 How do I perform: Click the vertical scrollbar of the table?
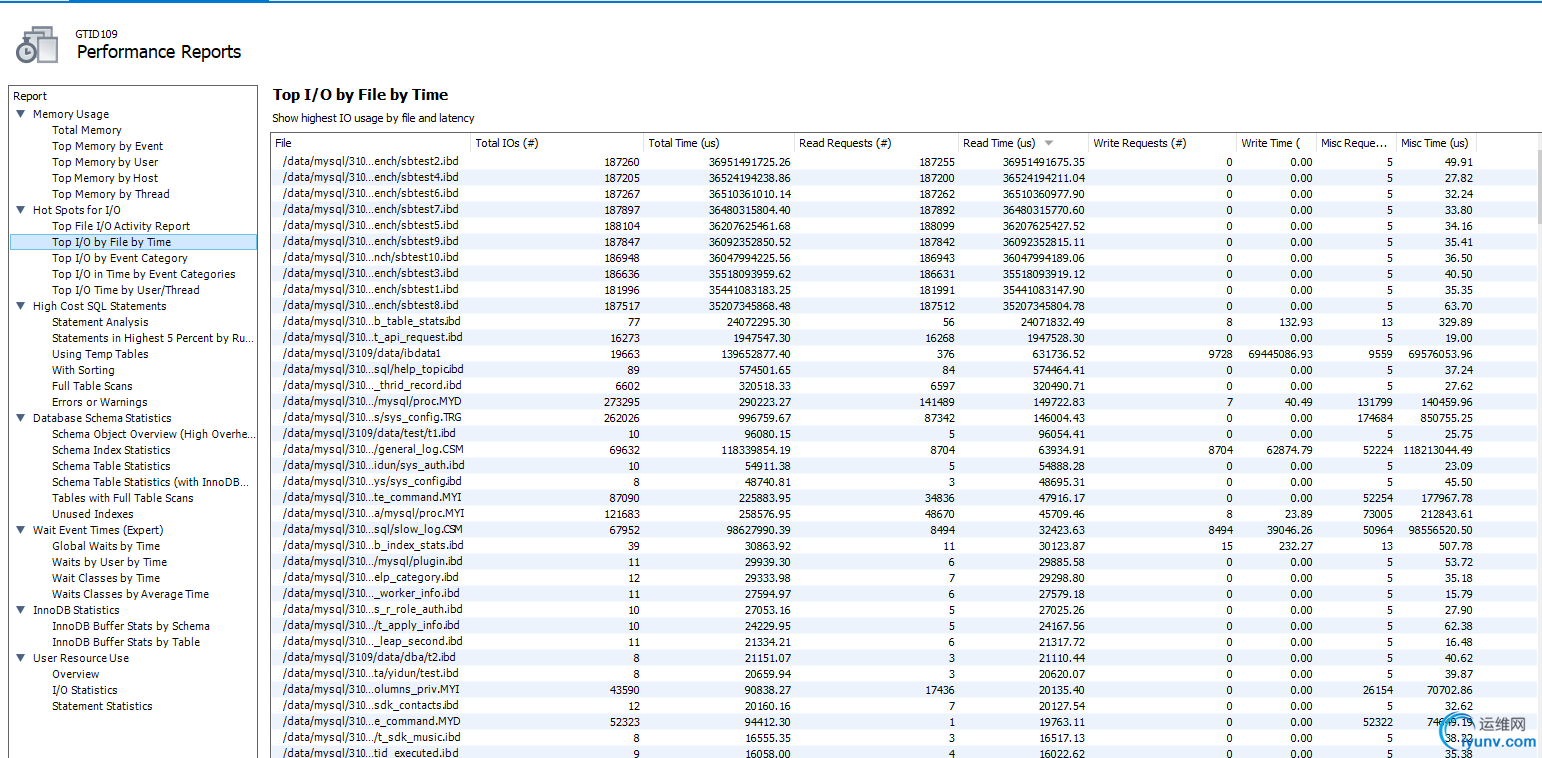1538,186
